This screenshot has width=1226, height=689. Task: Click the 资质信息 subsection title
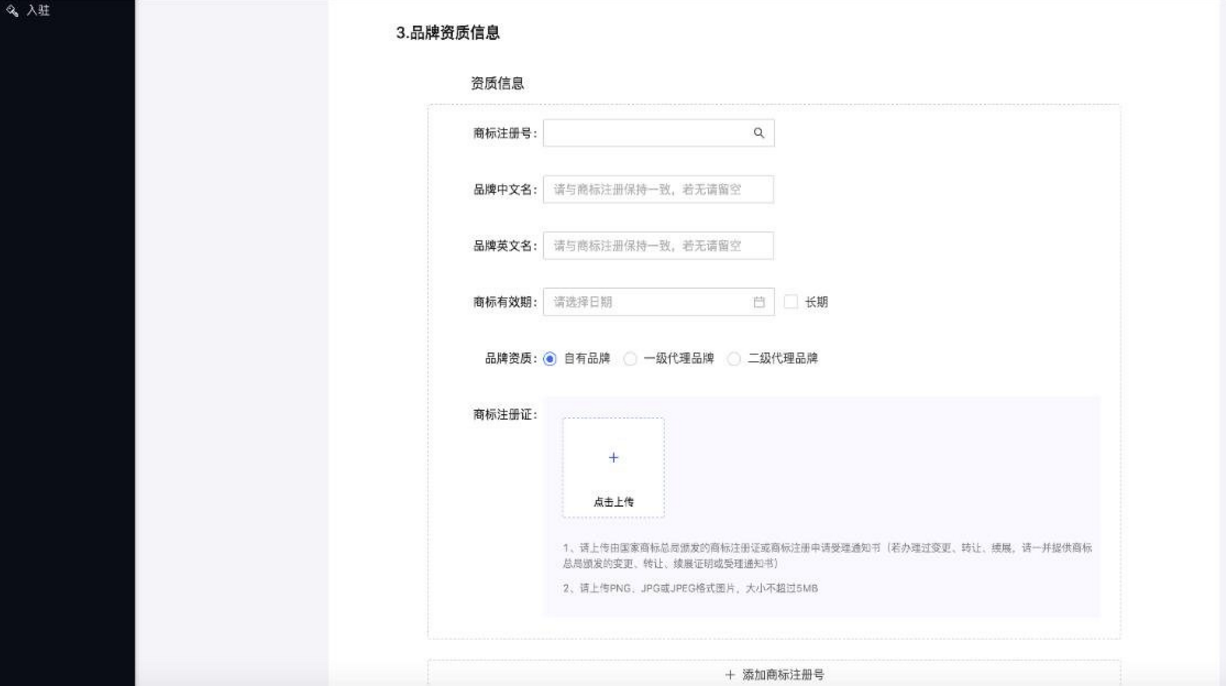[x=497, y=84]
